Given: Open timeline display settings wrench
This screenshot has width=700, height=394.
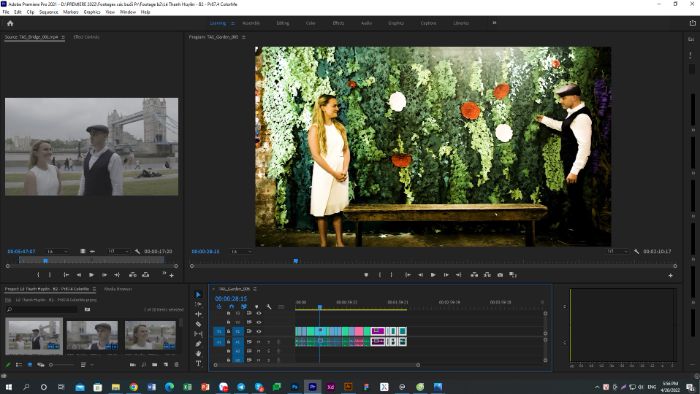Looking at the screenshot, I should [x=269, y=307].
